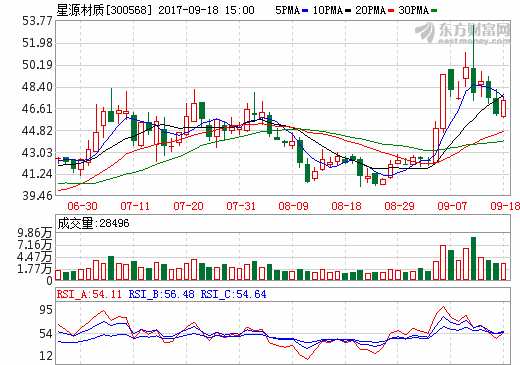This screenshot has width=520, height=365.
Task: Click the green 30PMA legend swatch
Action: click(434, 11)
